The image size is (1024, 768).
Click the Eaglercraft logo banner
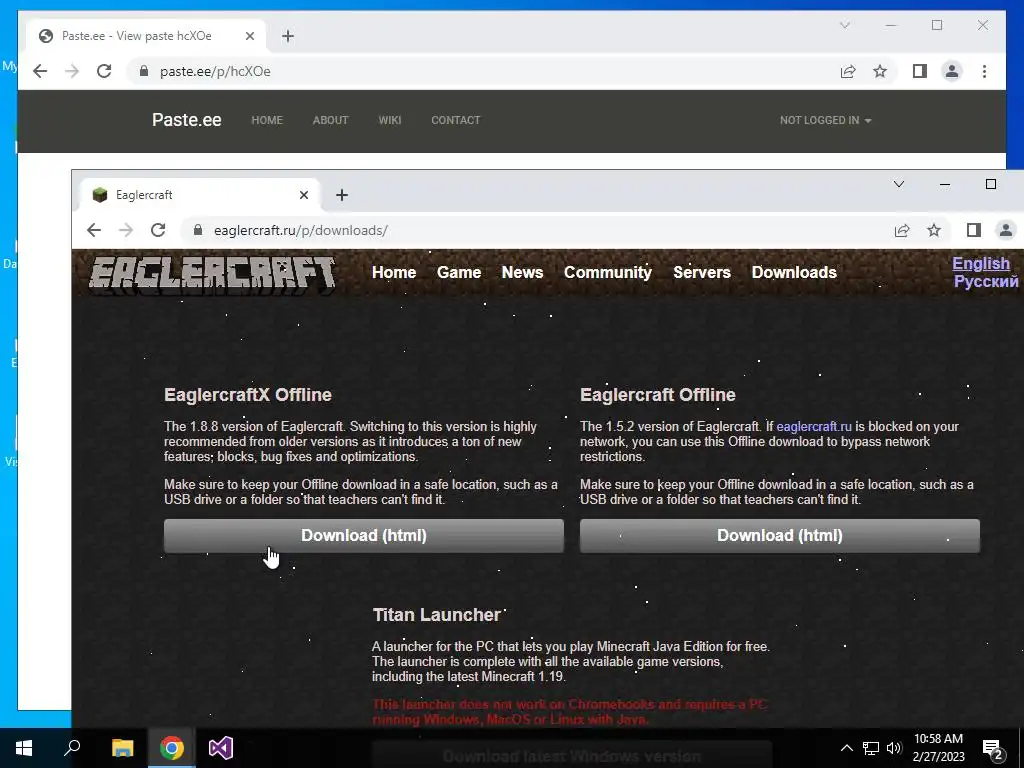[x=212, y=272]
